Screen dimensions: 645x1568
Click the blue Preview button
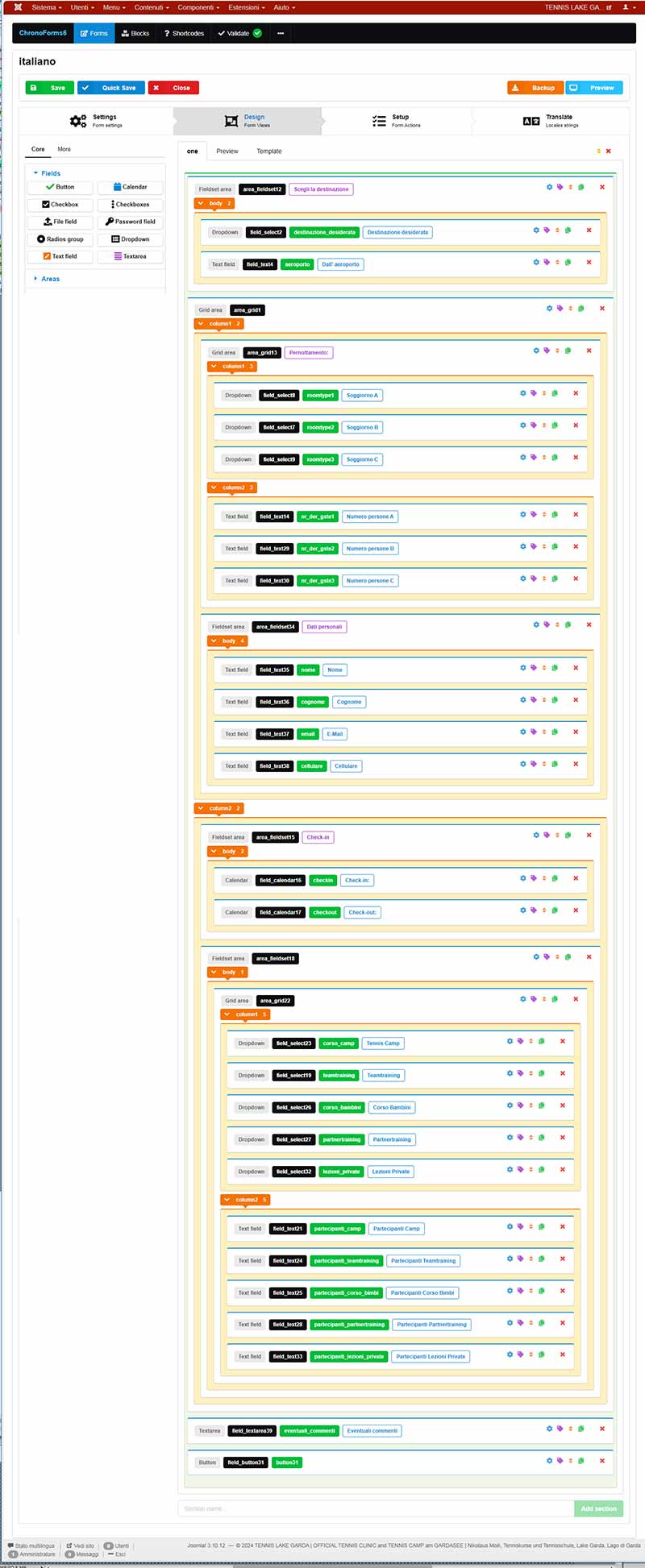tap(594, 88)
